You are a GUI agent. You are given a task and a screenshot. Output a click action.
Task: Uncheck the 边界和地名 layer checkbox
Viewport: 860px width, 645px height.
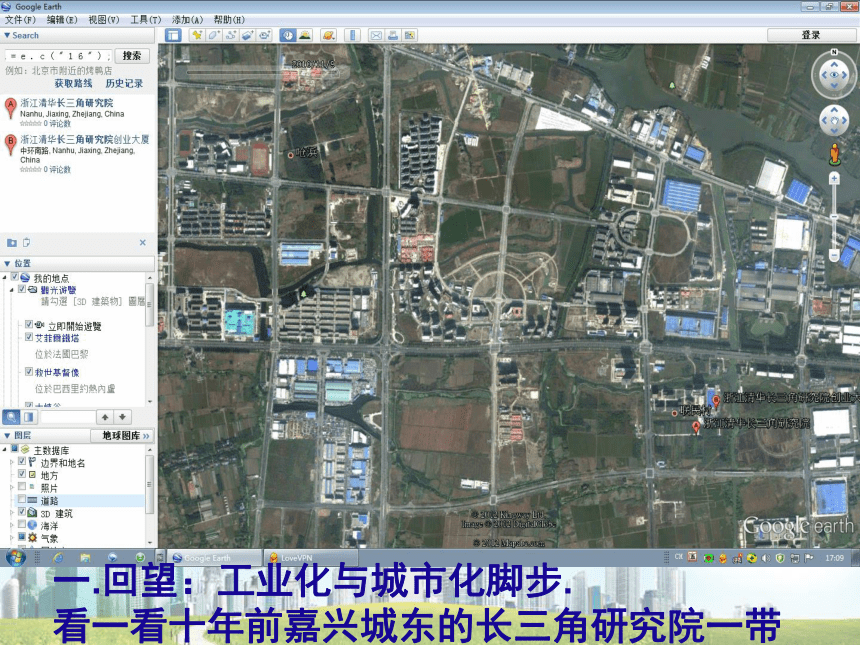(x=22, y=462)
